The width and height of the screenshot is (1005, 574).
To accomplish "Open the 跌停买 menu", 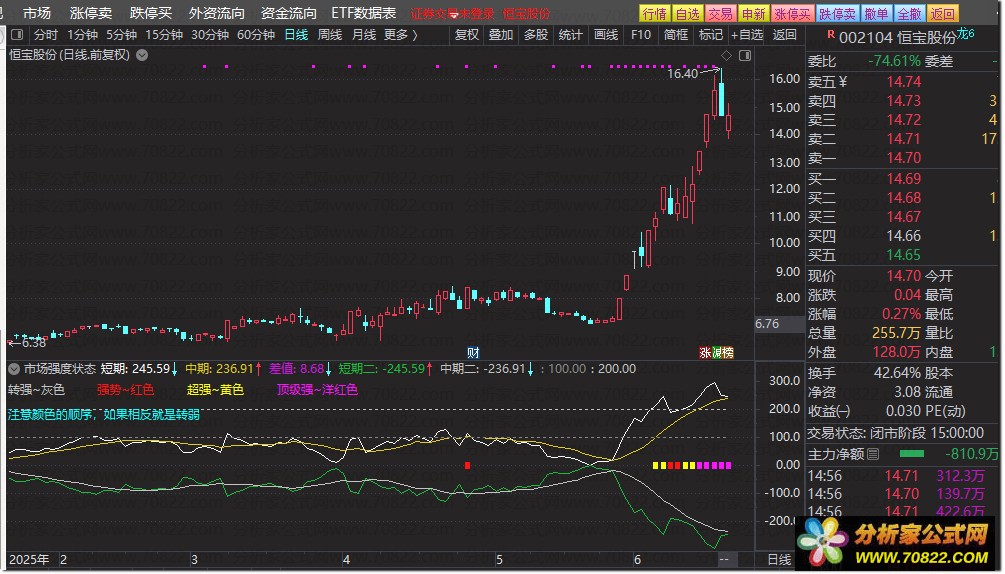I will (151, 13).
